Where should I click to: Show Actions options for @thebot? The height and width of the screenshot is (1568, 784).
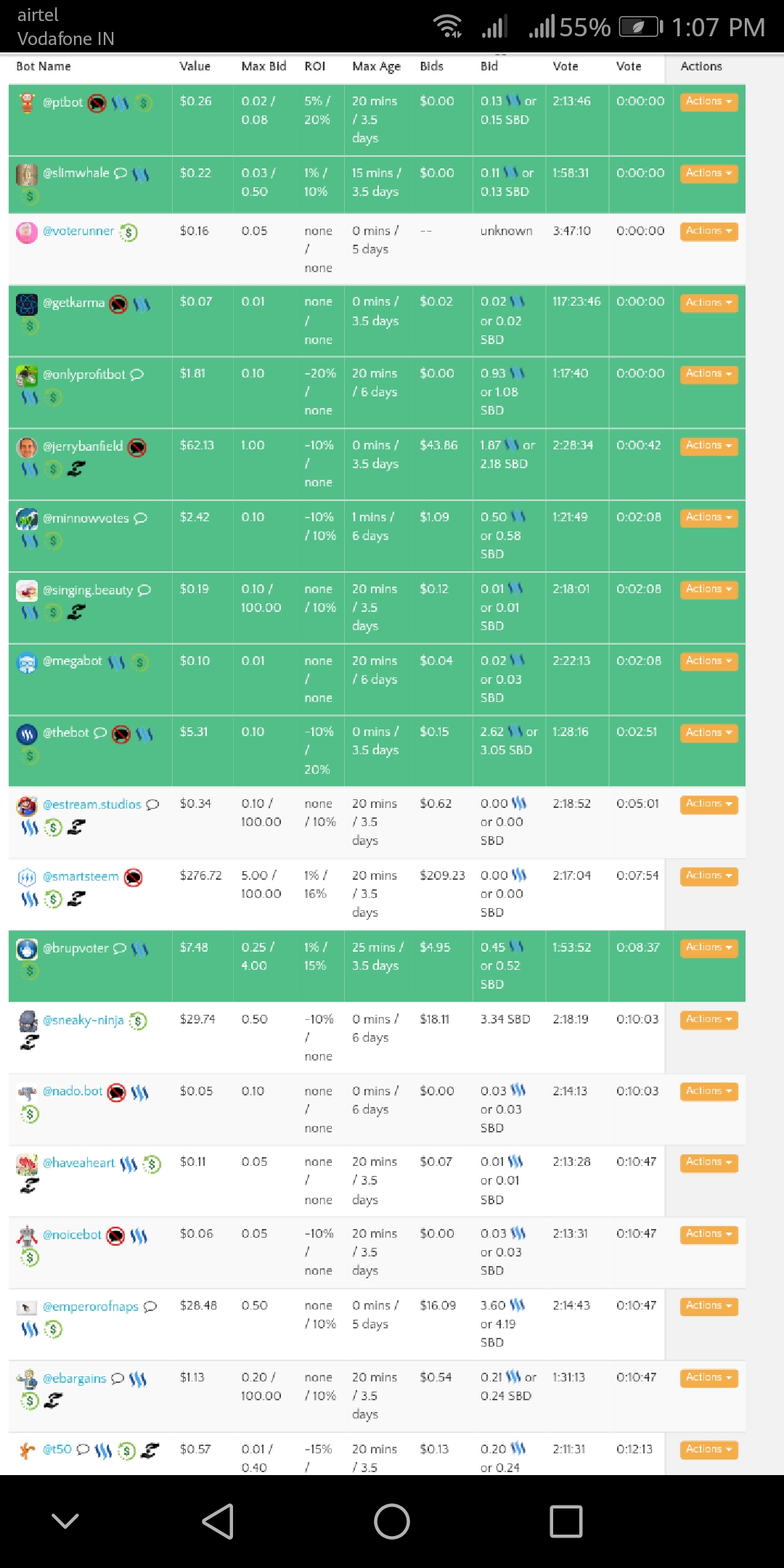[709, 733]
